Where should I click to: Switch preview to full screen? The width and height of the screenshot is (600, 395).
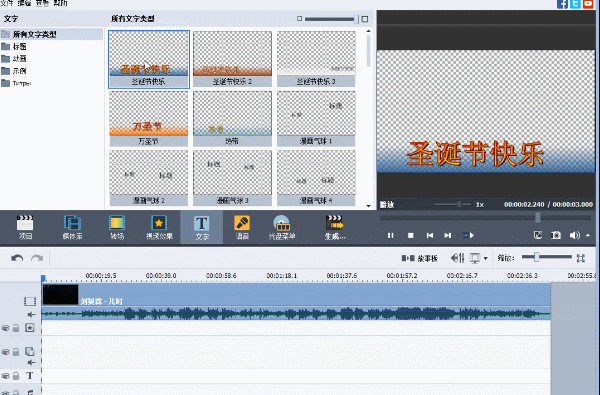point(538,235)
